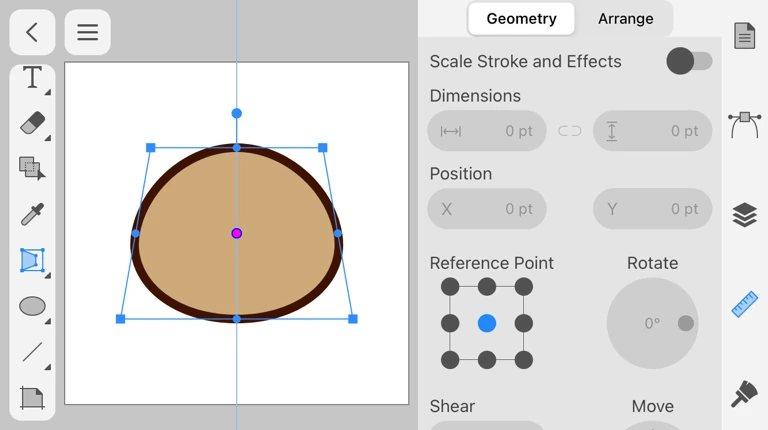Select the top-left reference point
This screenshot has height=430, width=768.
pyautogui.click(x=450, y=287)
